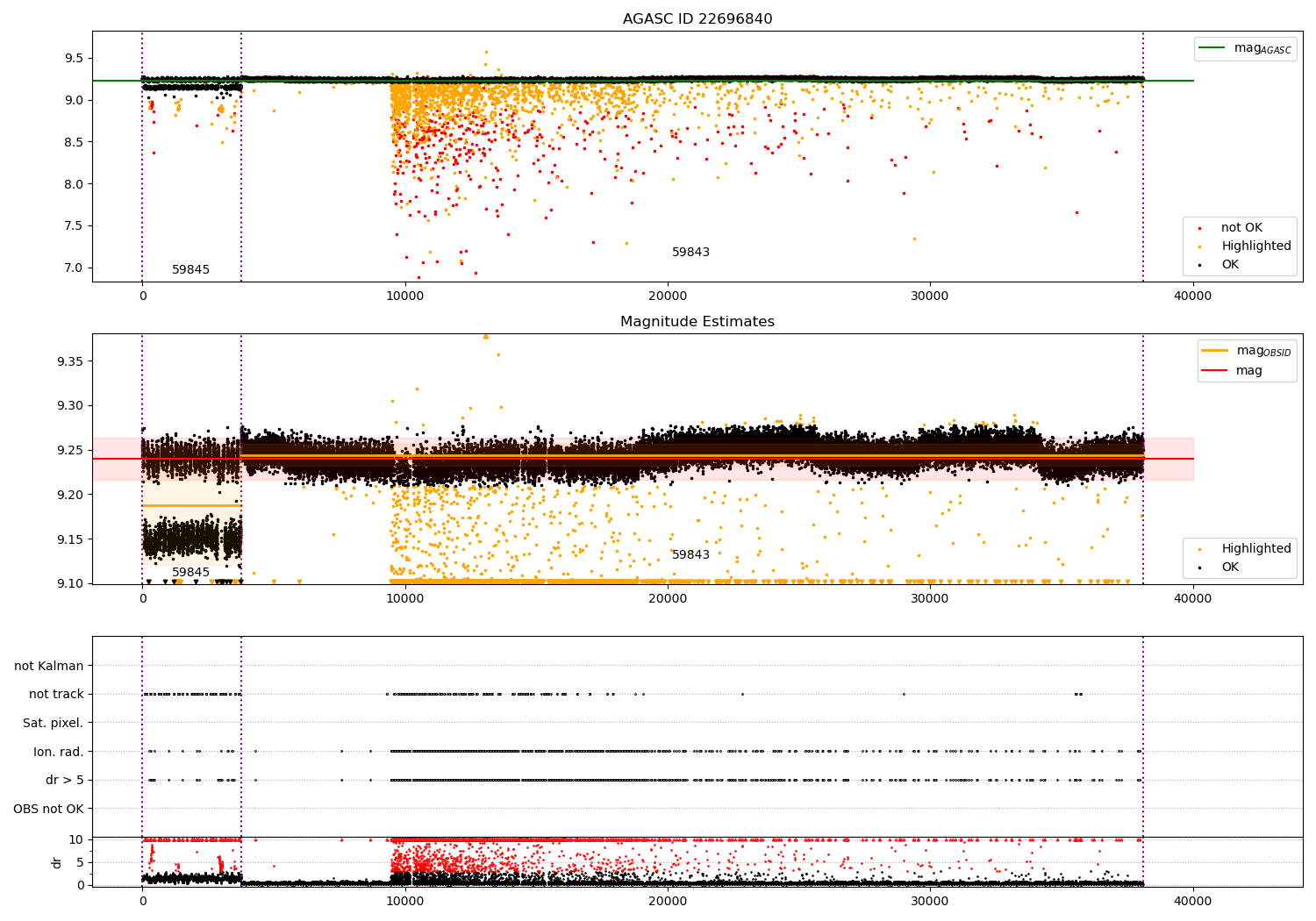This screenshot has height=921, width=1316.
Task: Click 'Highlighted' legend entry in top plot
Action: pyautogui.click(x=1255, y=246)
